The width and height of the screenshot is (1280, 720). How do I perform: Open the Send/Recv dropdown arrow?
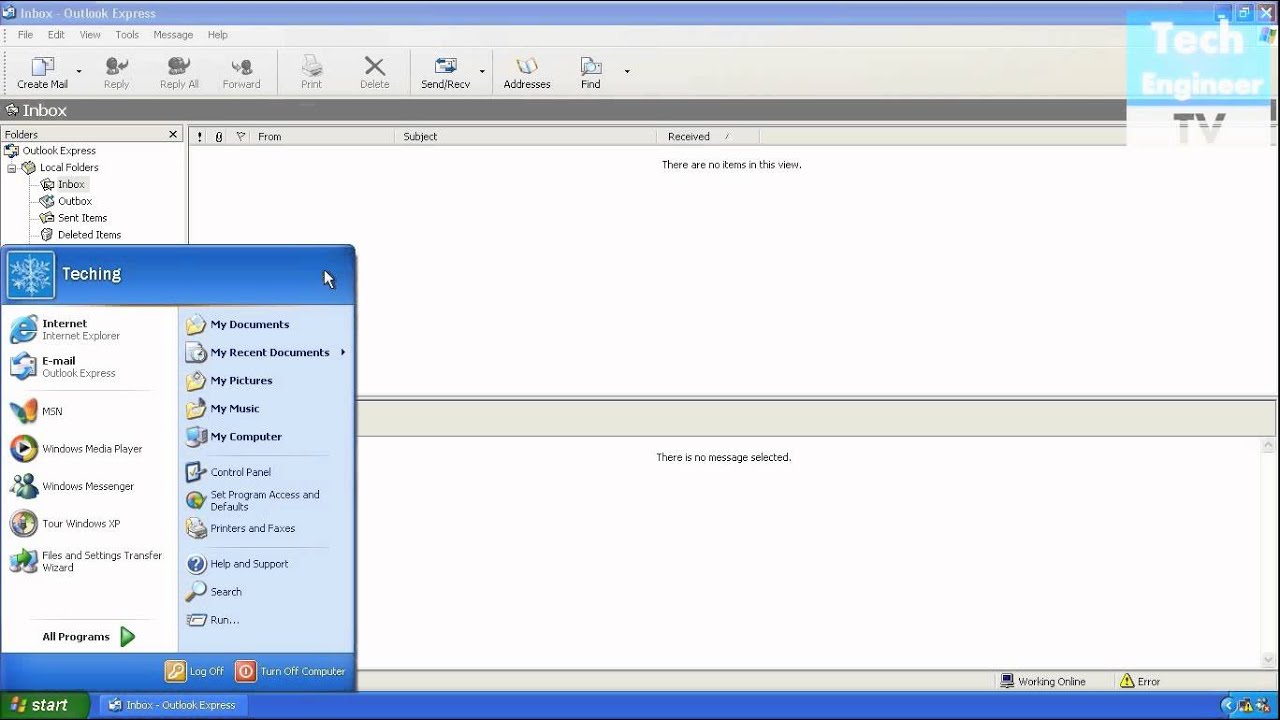click(482, 72)
